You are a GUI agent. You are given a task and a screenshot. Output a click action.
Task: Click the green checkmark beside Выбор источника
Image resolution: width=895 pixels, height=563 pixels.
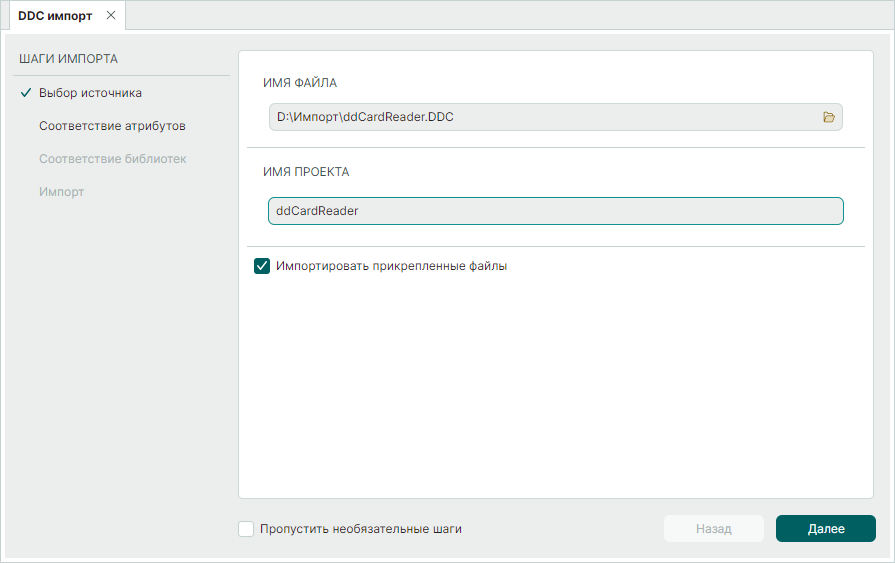coord(26,93)
